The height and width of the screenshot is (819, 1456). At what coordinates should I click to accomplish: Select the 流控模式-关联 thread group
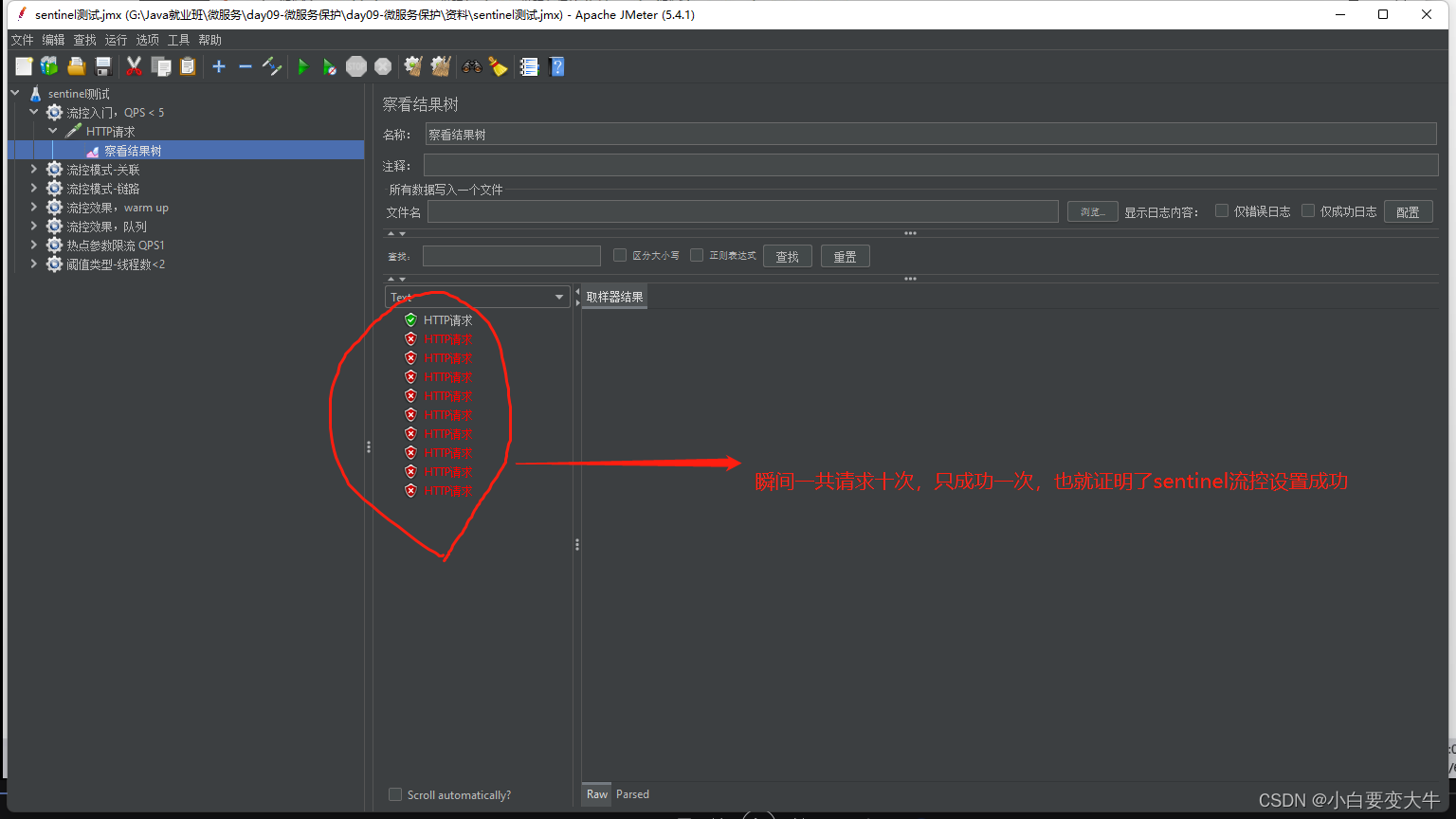point(102,170)
